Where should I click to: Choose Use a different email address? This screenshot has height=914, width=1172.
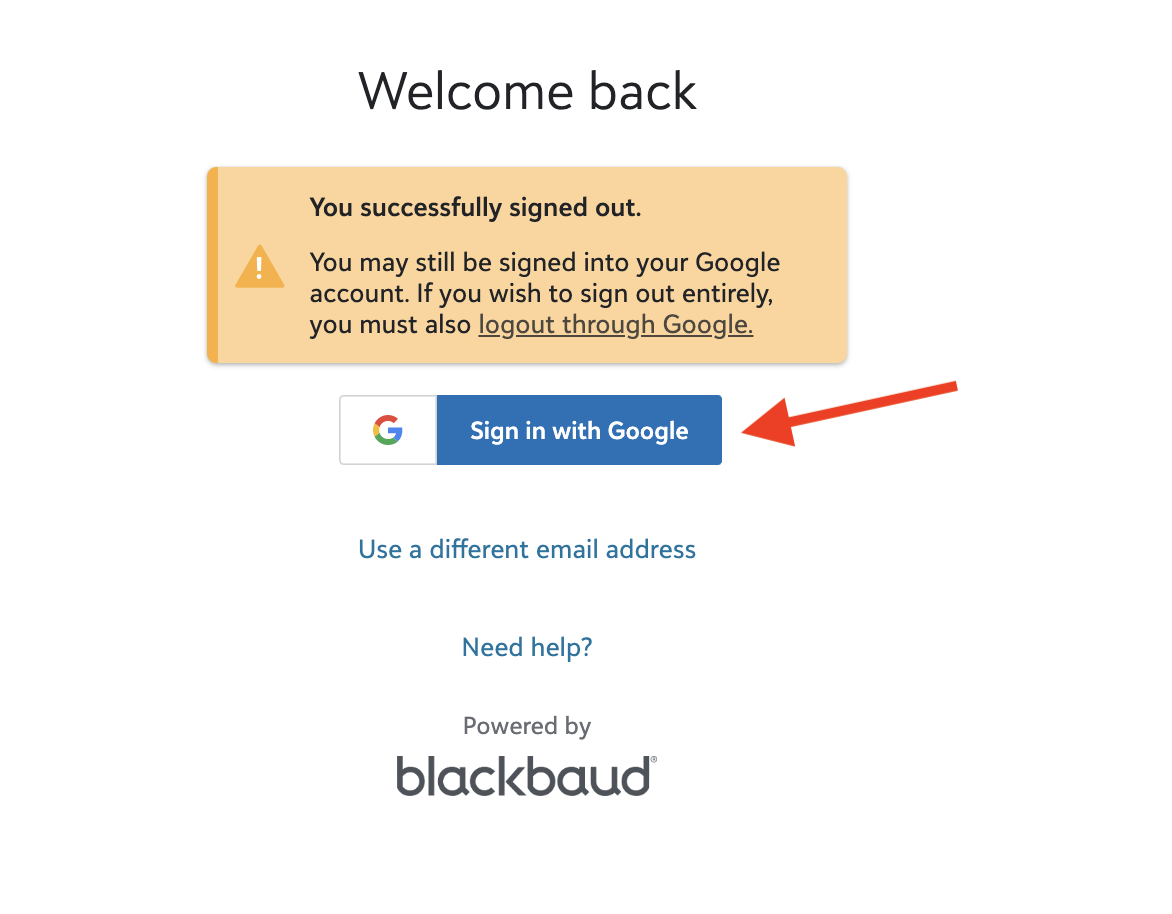pyautogui.click(x=527, y=549)
